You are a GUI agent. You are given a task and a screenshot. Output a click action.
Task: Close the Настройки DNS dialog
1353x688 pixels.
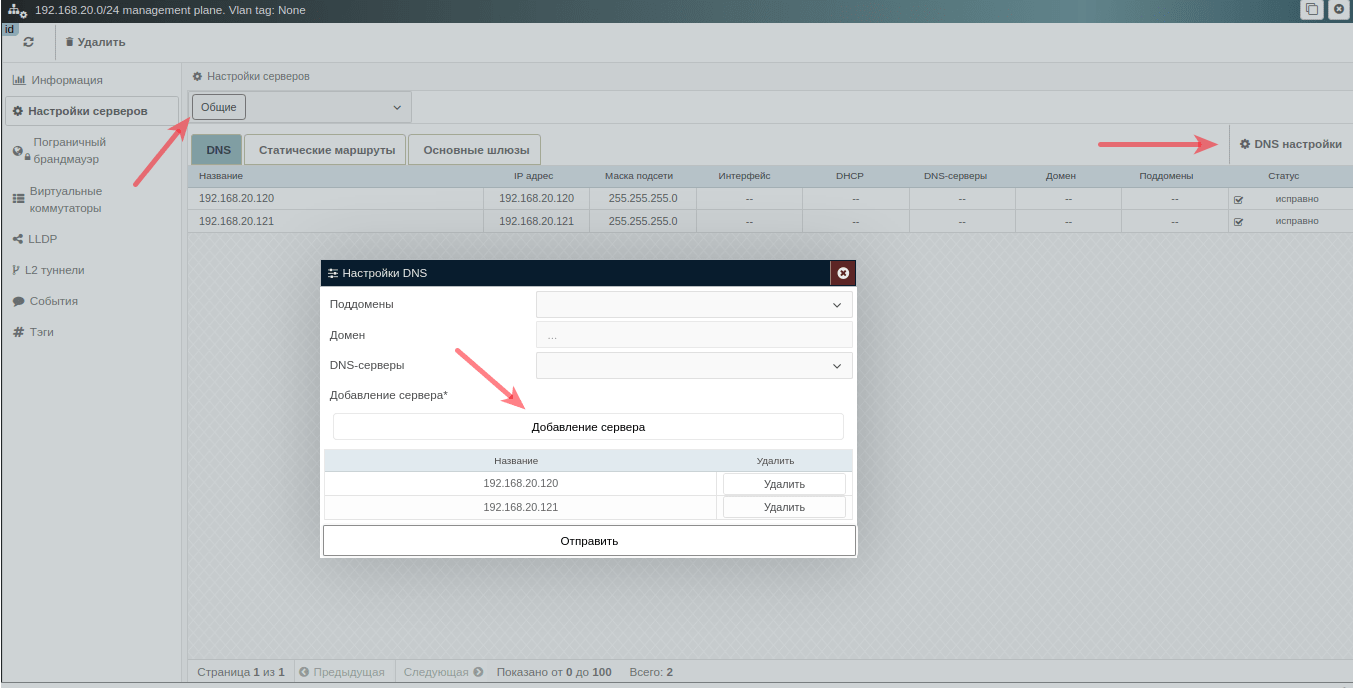843,273
